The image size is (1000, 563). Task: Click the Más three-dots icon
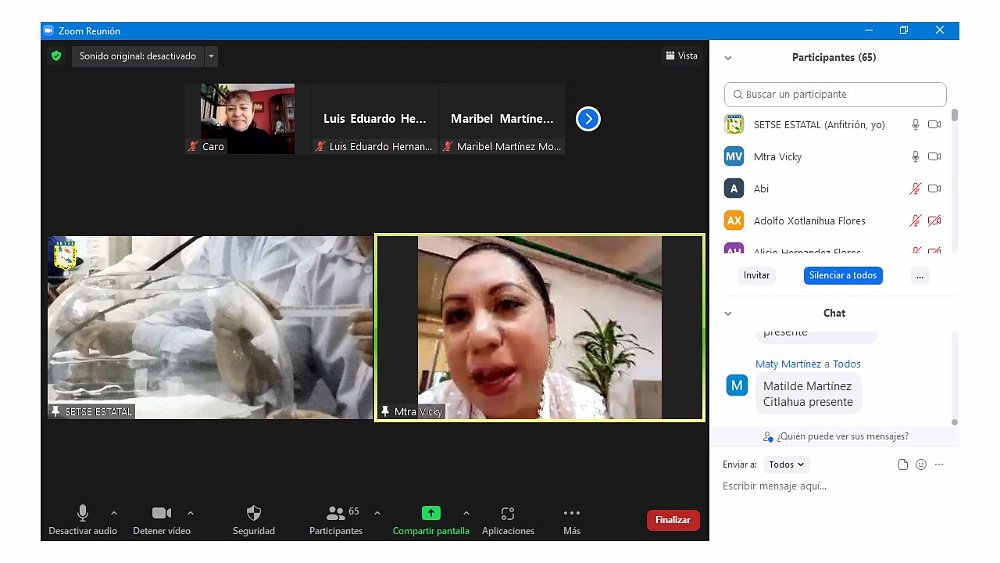[x=572, y=513]
